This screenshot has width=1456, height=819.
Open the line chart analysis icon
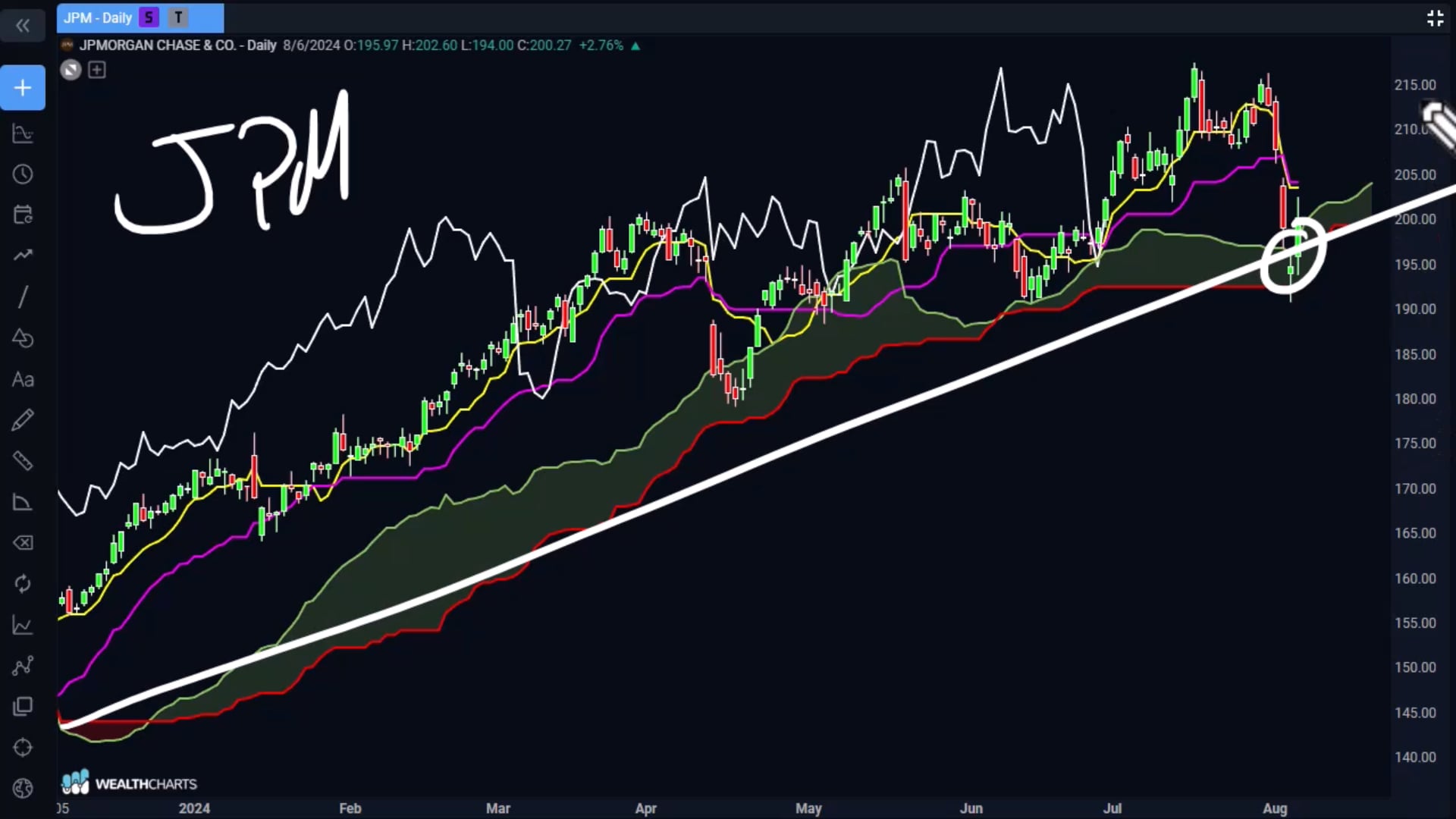click(23, 626)
